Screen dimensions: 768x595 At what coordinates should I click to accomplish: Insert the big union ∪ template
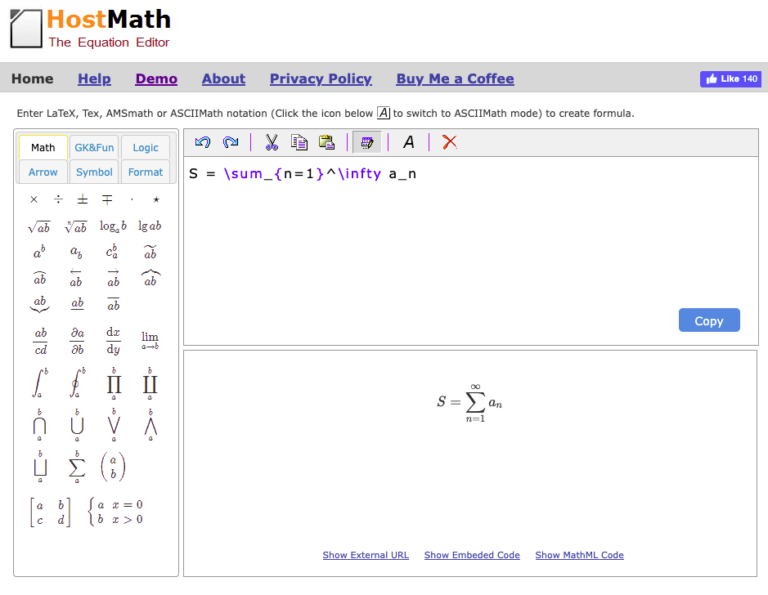77,425
